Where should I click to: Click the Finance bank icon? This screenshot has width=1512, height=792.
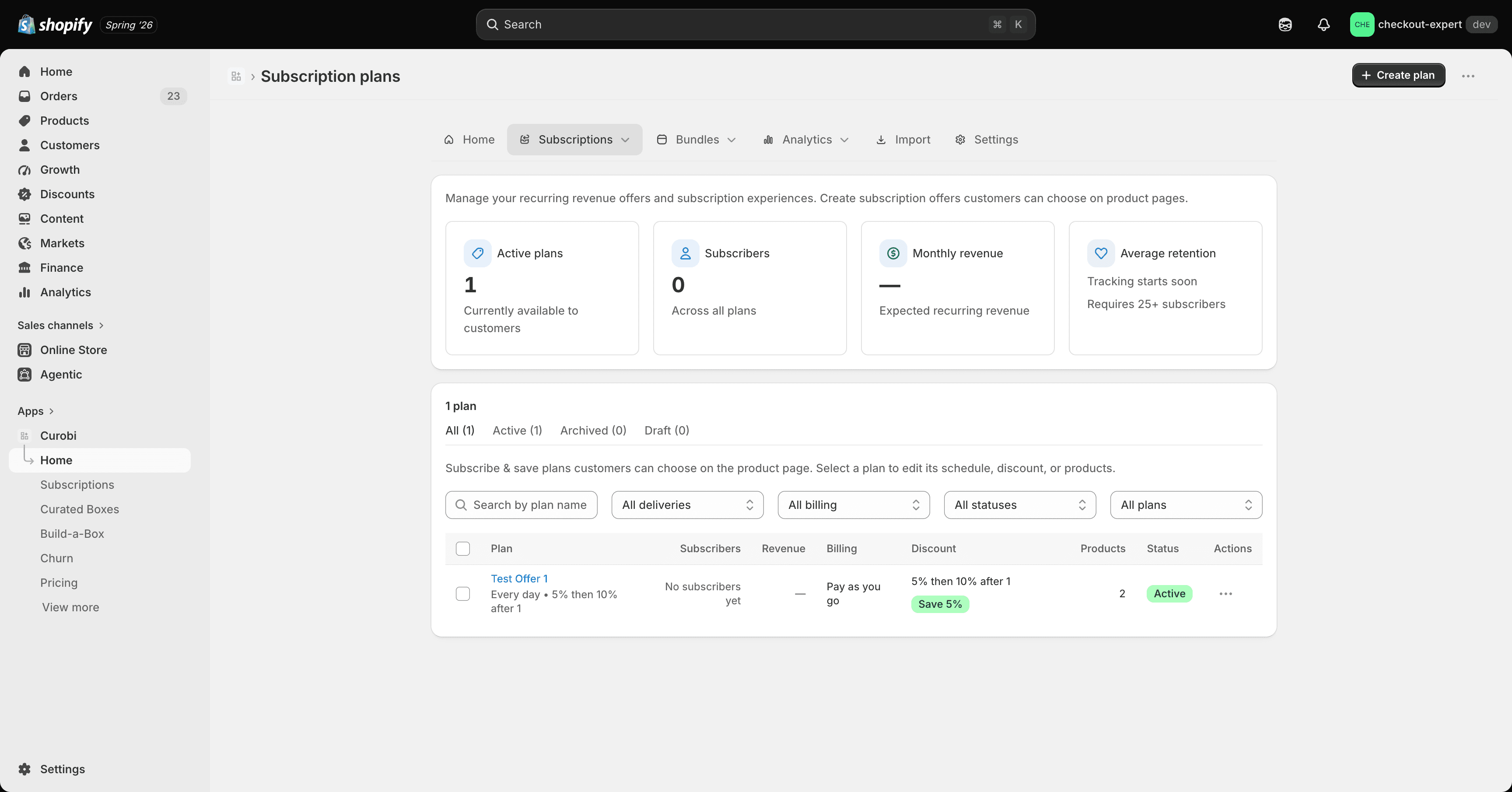[24, 268]
